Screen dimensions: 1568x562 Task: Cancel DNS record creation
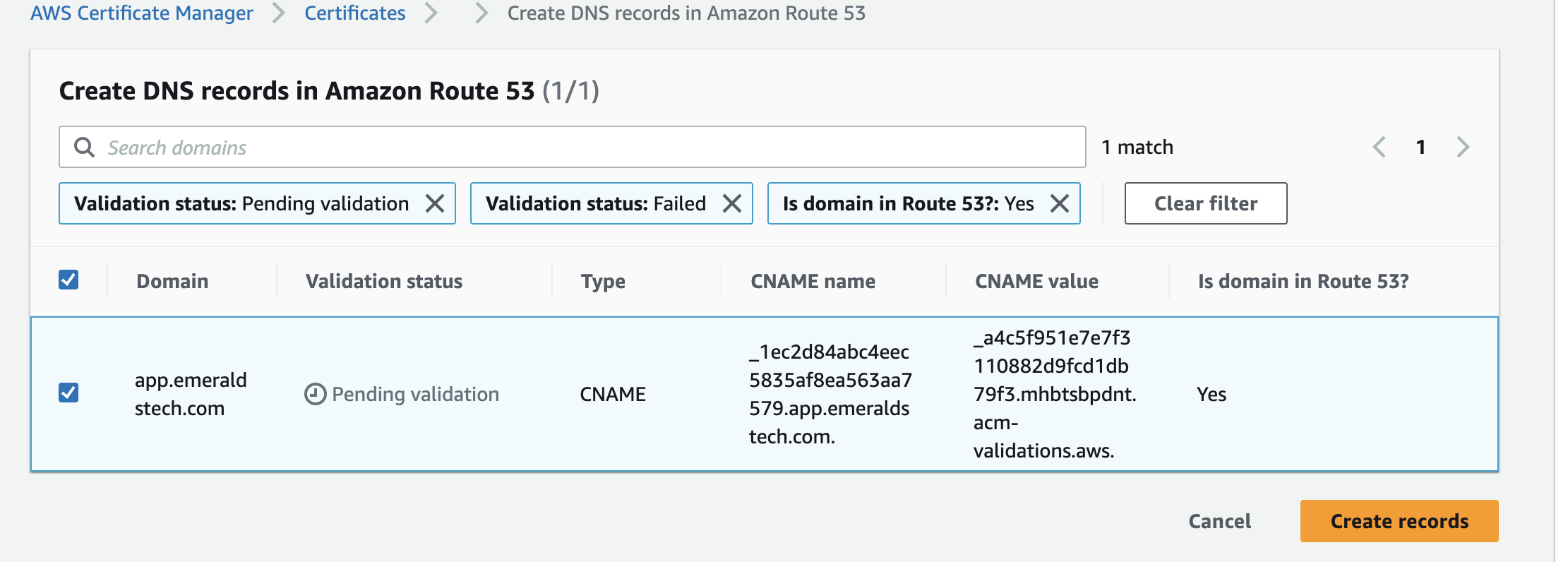pos(1219,521)
